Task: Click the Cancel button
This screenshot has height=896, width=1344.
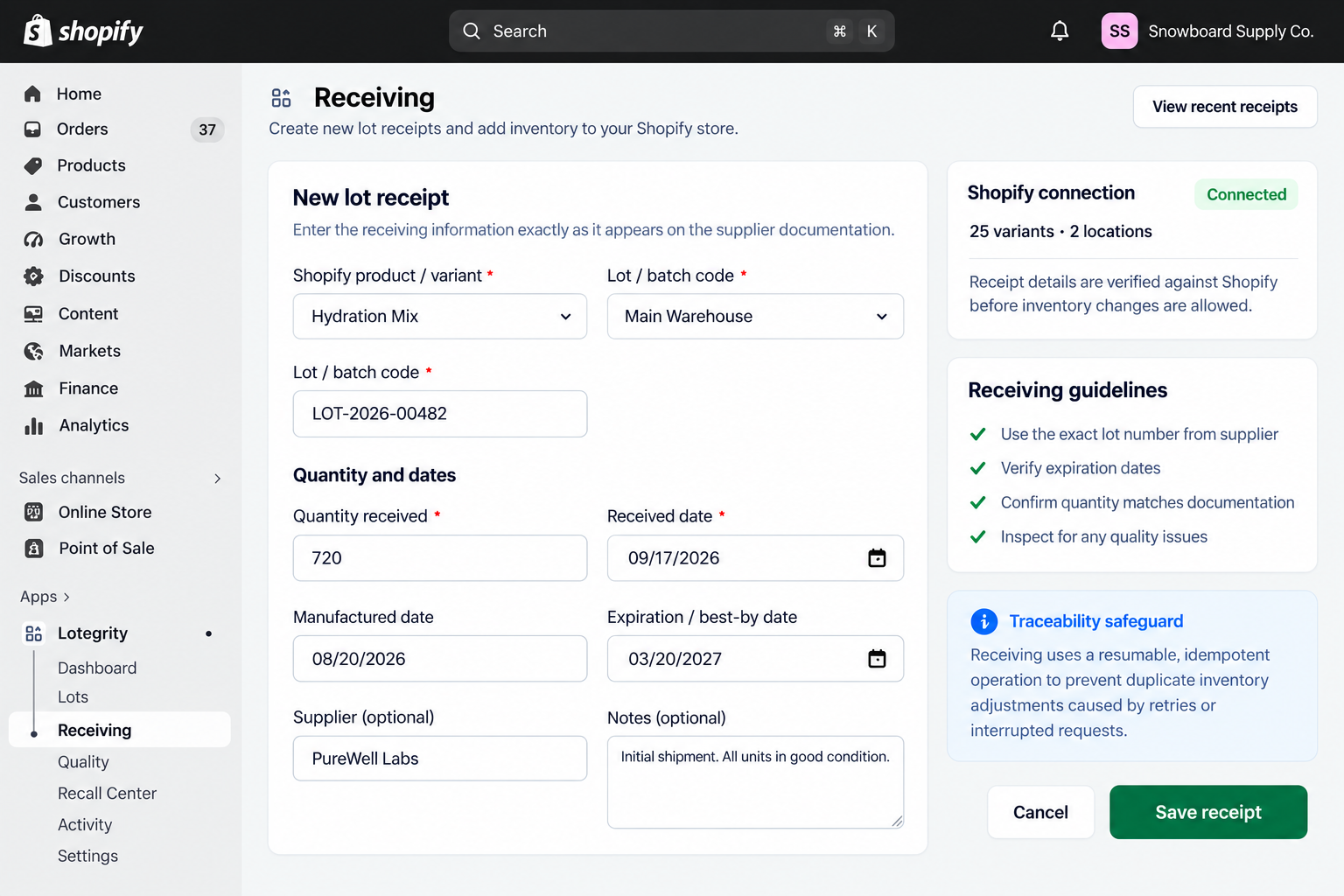Action: (1040, 812)
